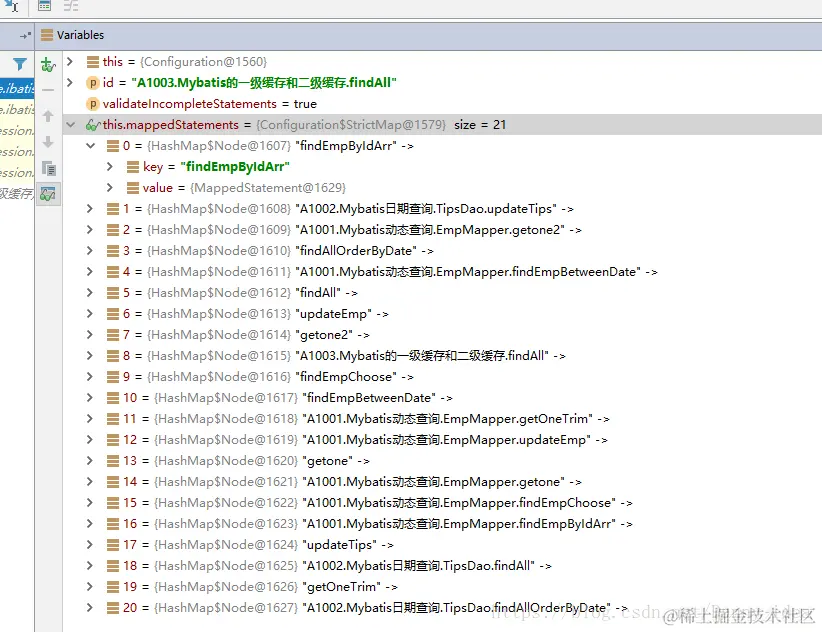Viewport: 822px width, 632px height.
Task: Expand entry 12 EmpMapper.updateEmp
Action: (x=90, y=439)
